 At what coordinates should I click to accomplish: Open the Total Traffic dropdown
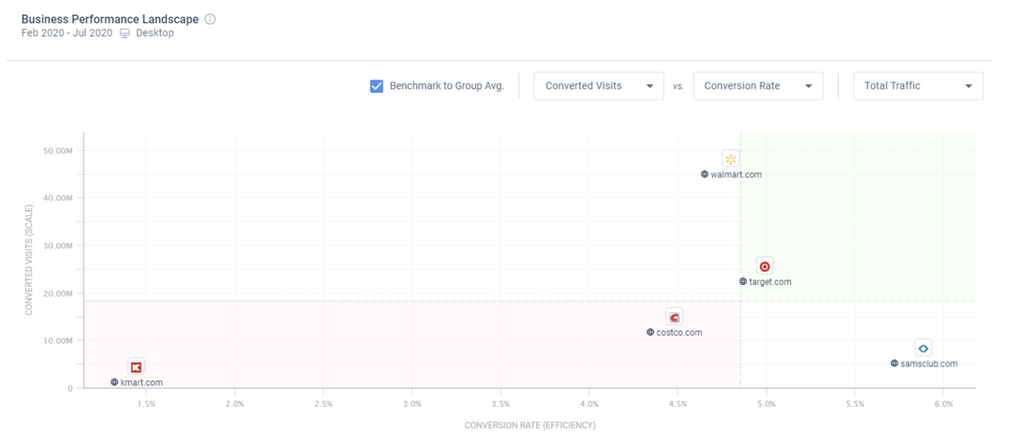[917, 86]
